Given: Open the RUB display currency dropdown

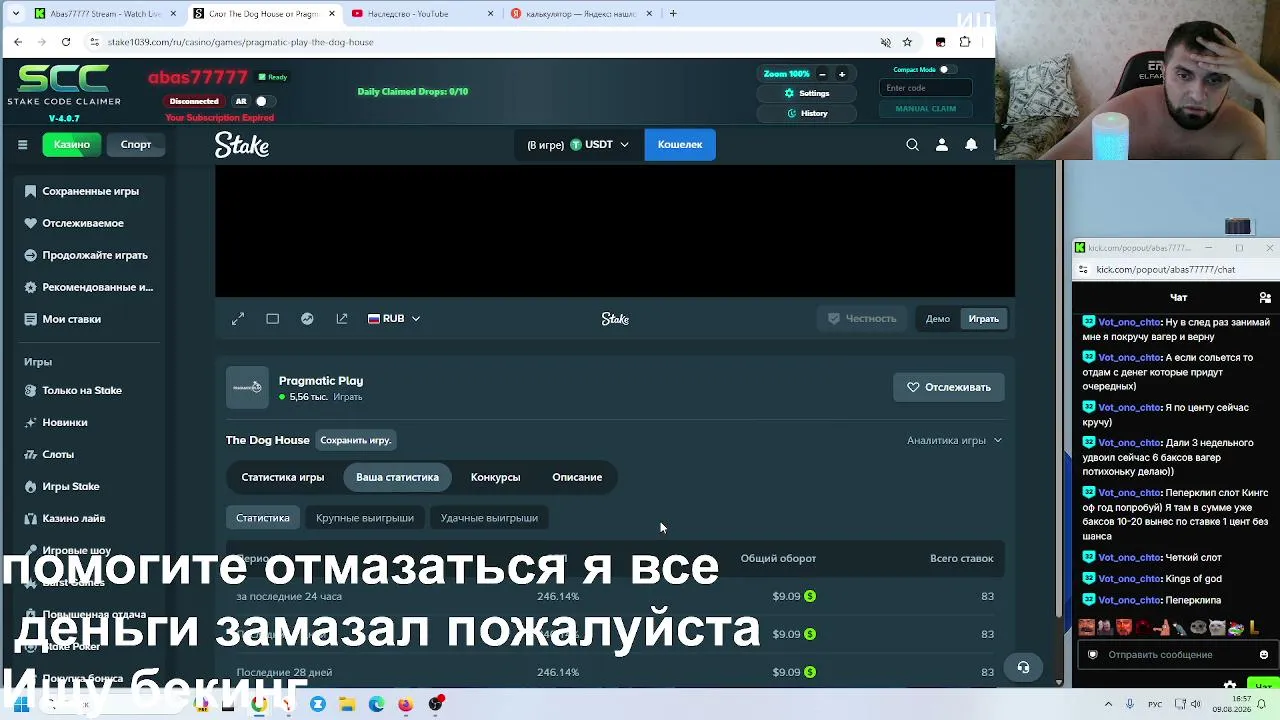Looking at the screenshot, I should click(394, 319).
